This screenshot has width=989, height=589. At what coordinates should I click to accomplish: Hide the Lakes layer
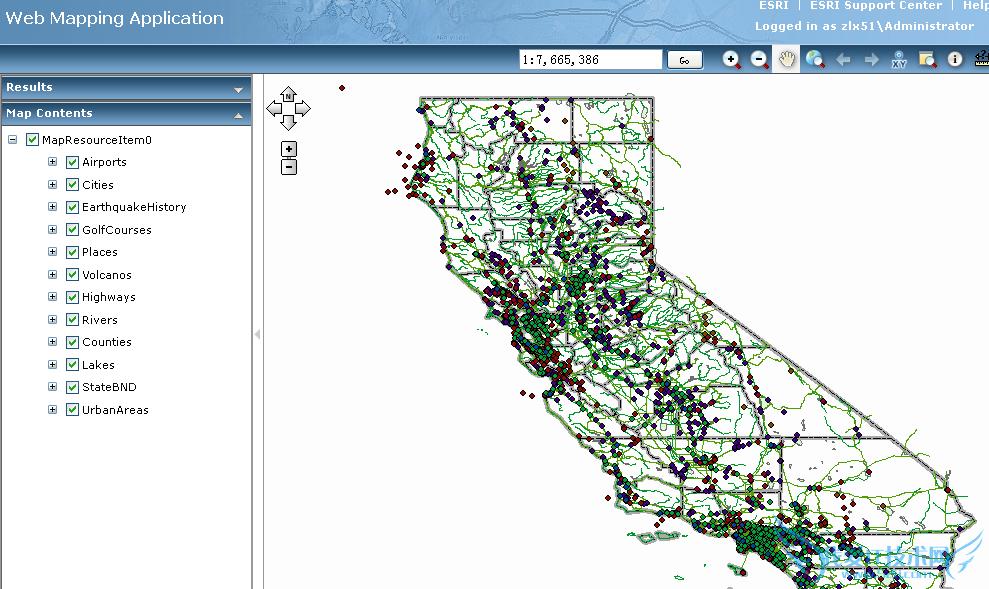tap(73, 364)
